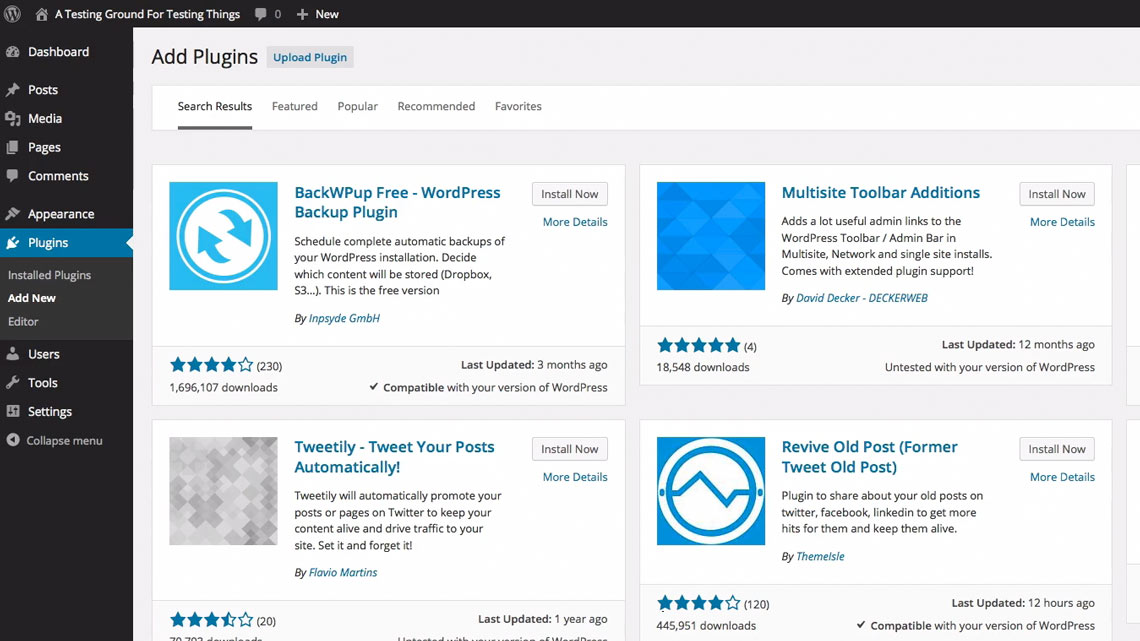
Task: View More Details for Revive Old Post
Action: coord(1062,477)
